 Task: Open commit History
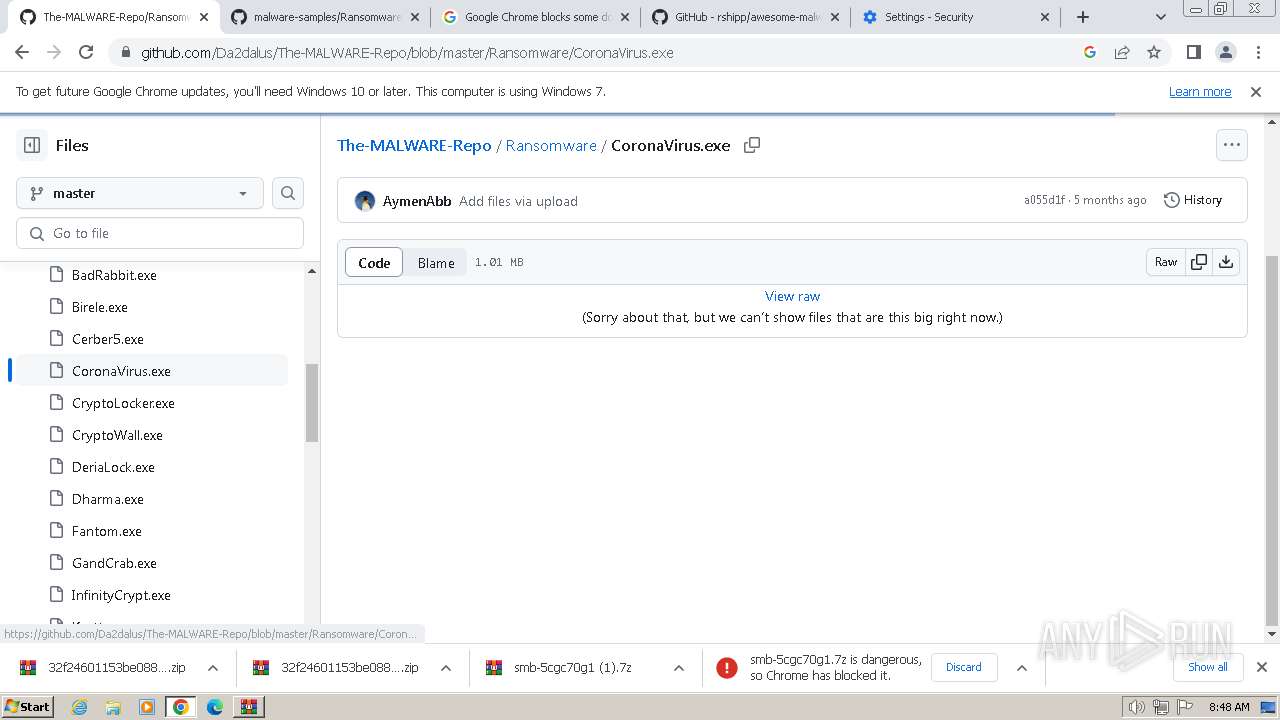click(x=1193, y=200)
